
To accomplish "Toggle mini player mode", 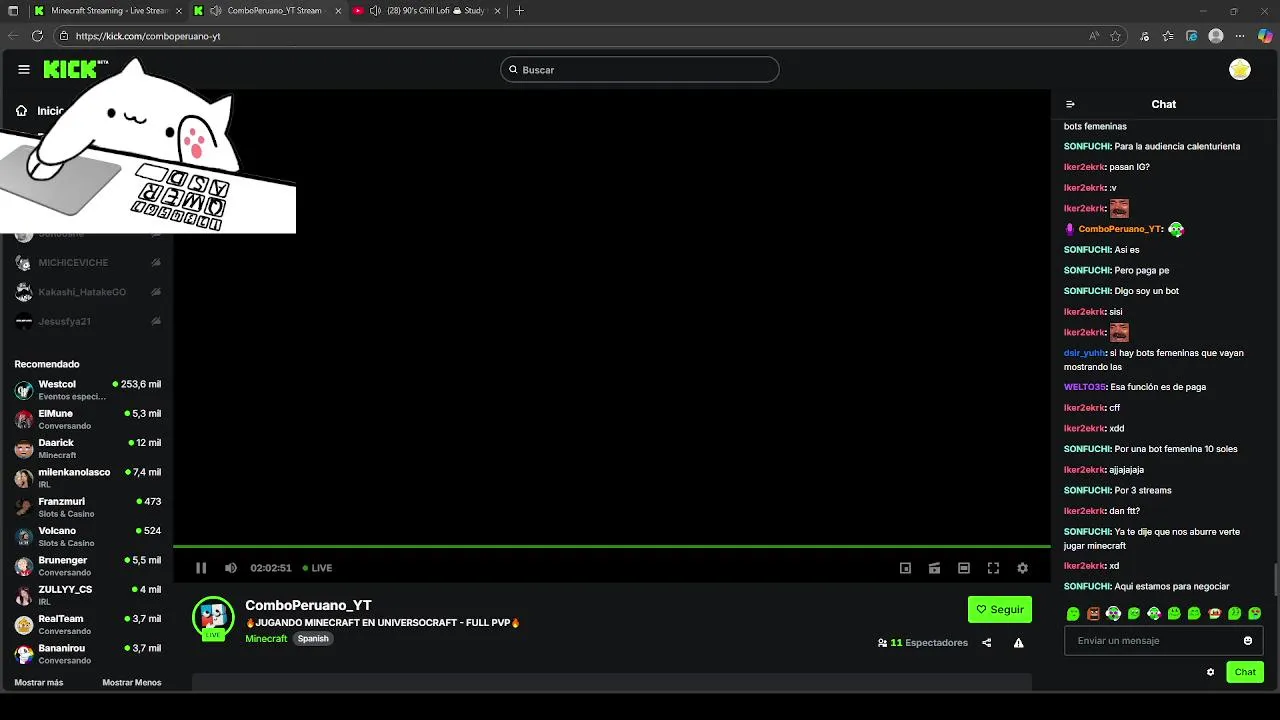I will pos(905,568).
